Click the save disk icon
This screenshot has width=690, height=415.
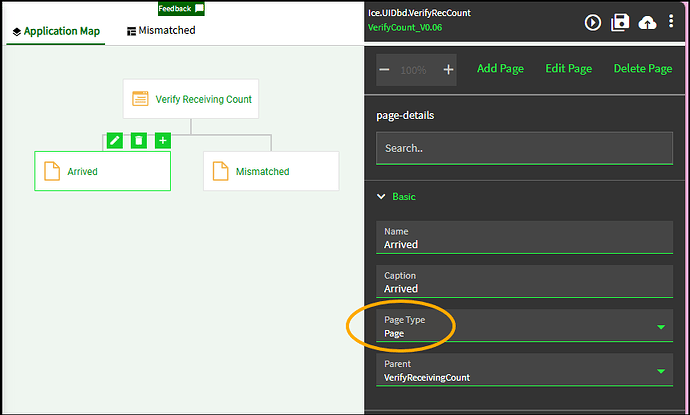coord(620,22)
